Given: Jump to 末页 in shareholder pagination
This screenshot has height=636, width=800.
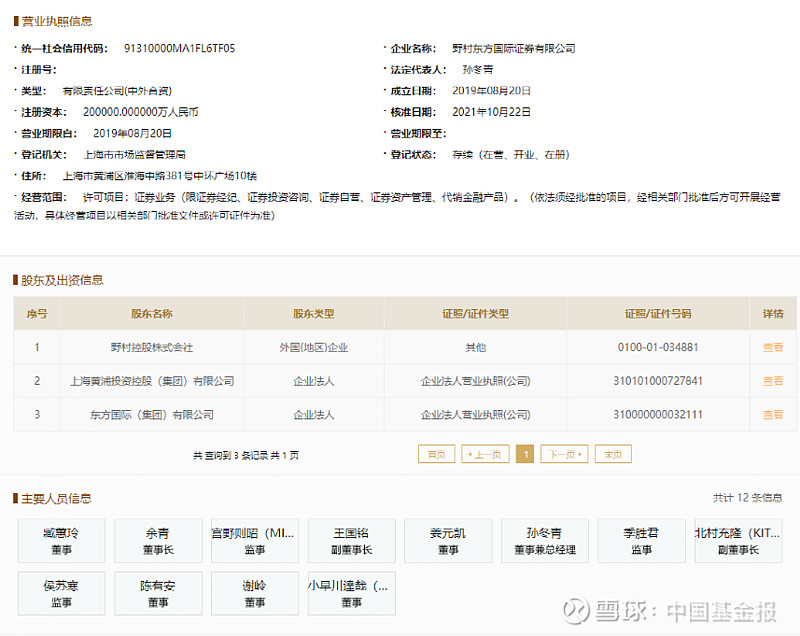Looking at the screenshot, I should [613, 454].
